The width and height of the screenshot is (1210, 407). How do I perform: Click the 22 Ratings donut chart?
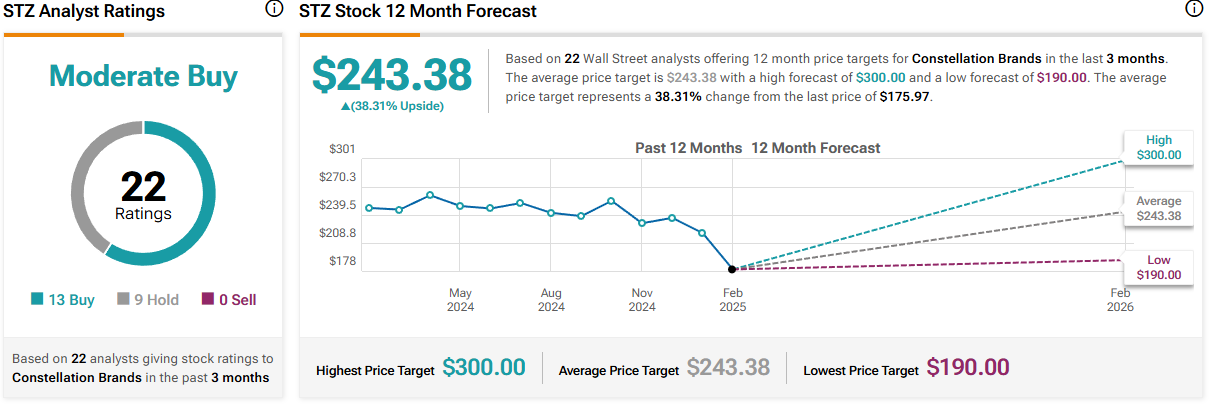click(143, 194)
